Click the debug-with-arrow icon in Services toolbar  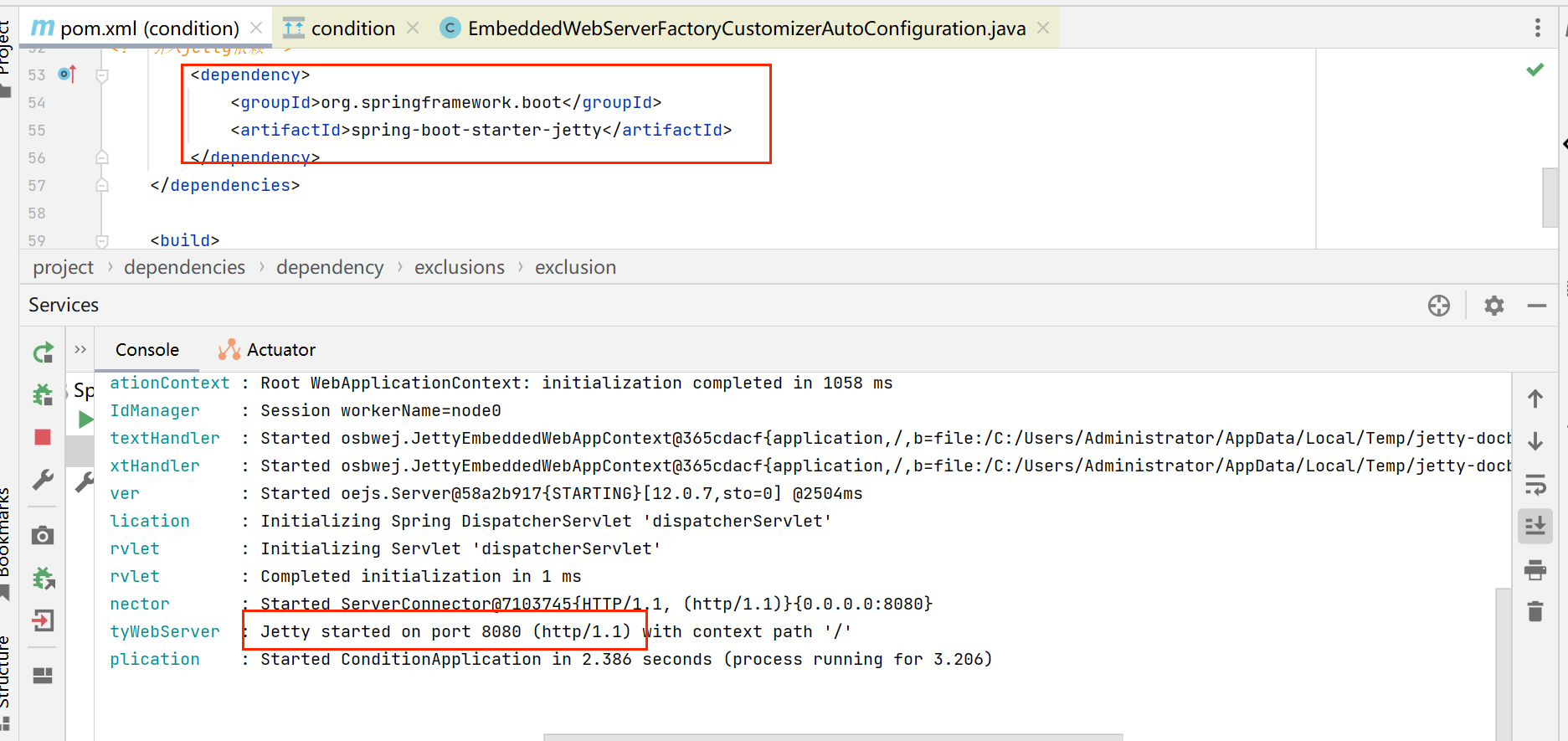(43, 578)
